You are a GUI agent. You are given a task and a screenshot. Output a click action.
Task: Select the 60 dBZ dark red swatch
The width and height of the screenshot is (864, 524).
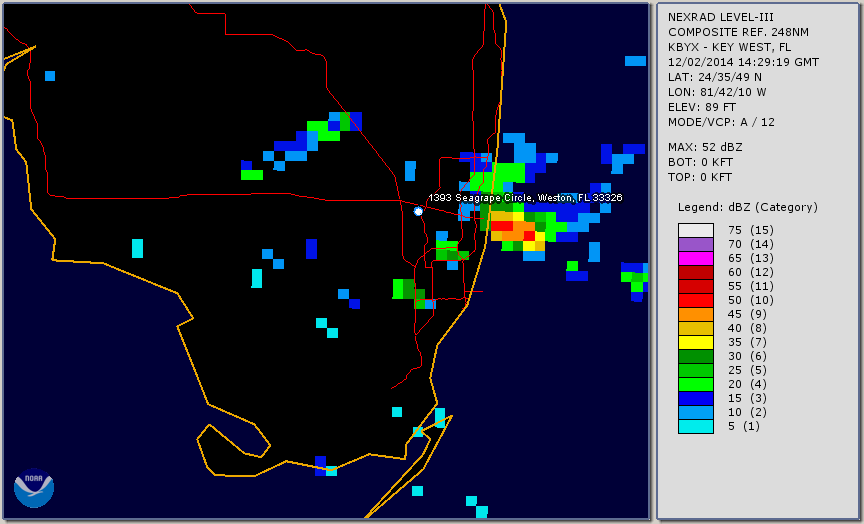click(x=696, y=272)
